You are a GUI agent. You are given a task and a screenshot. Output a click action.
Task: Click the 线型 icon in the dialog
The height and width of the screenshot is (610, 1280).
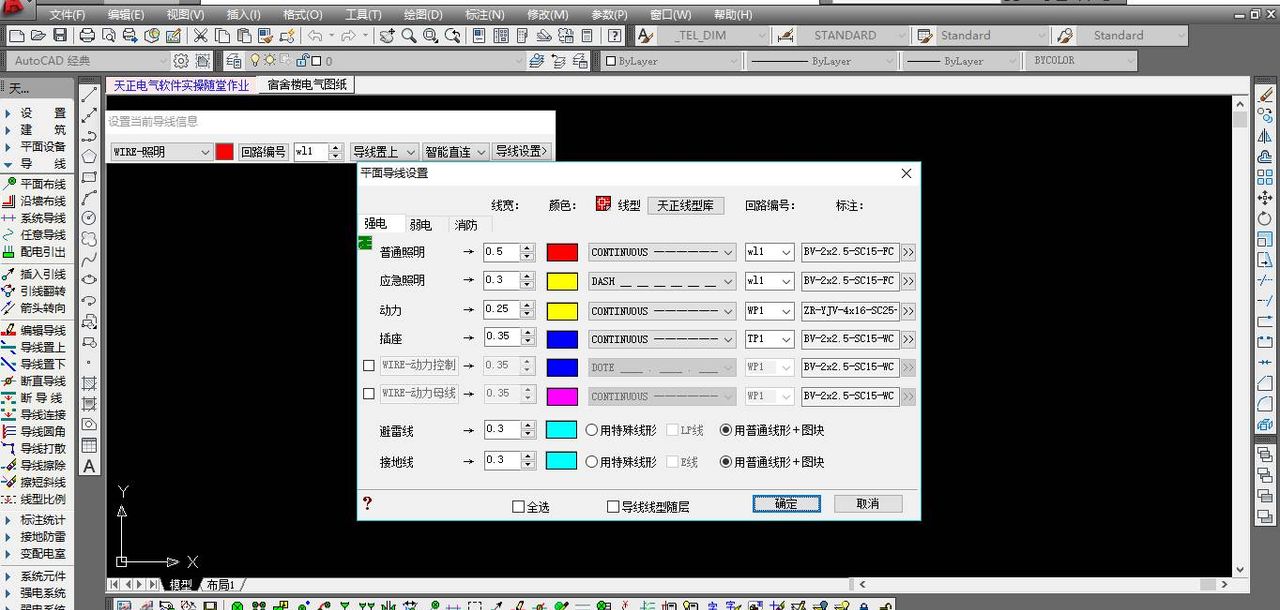pos(602,204)
